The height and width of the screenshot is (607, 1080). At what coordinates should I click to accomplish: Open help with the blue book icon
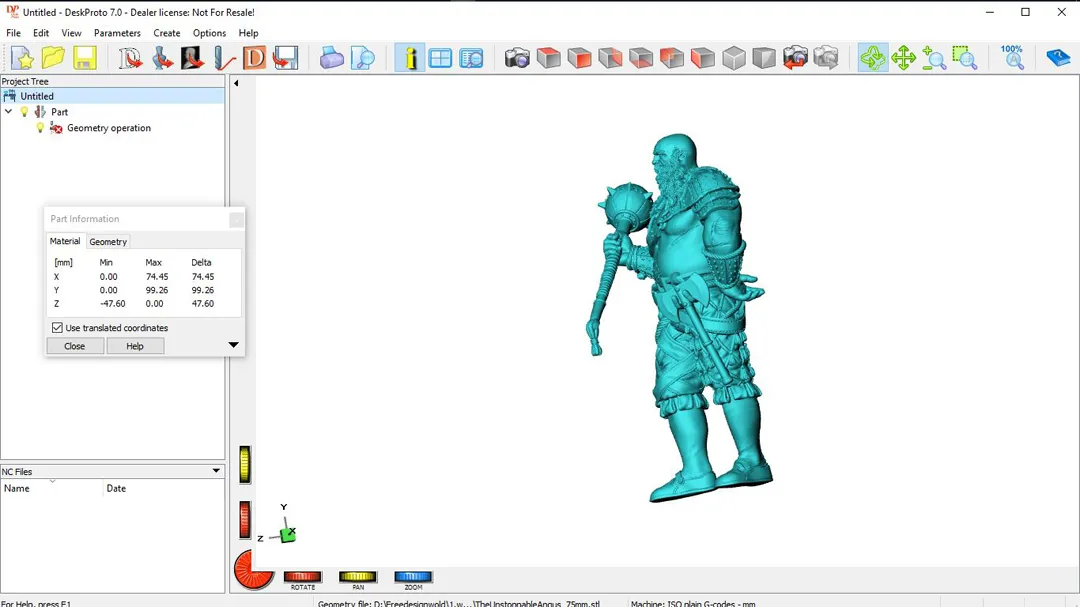tap(1058, 58)
